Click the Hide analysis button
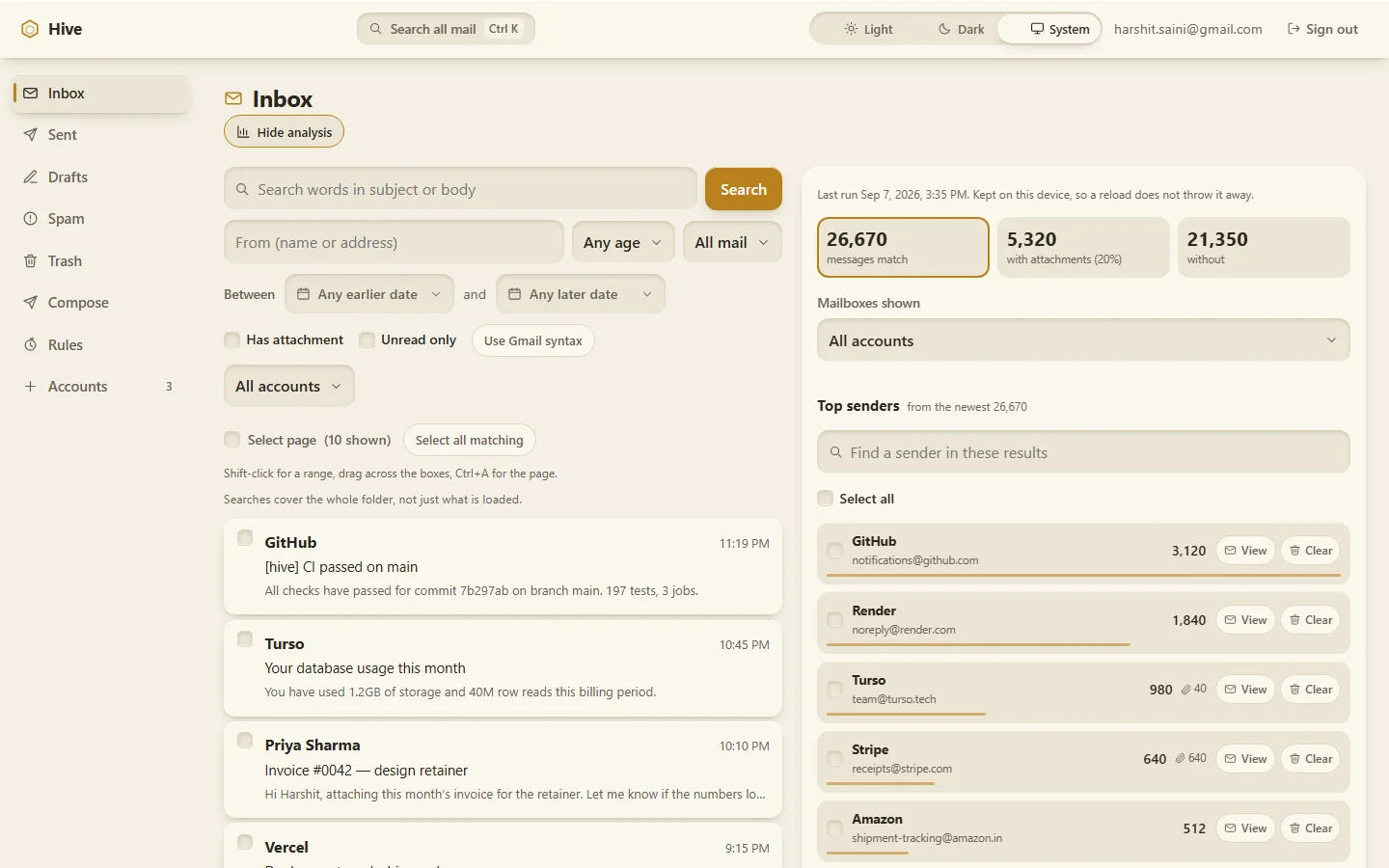The height and width of the screenshot is (868, 1389). click(x=284, y=132)
